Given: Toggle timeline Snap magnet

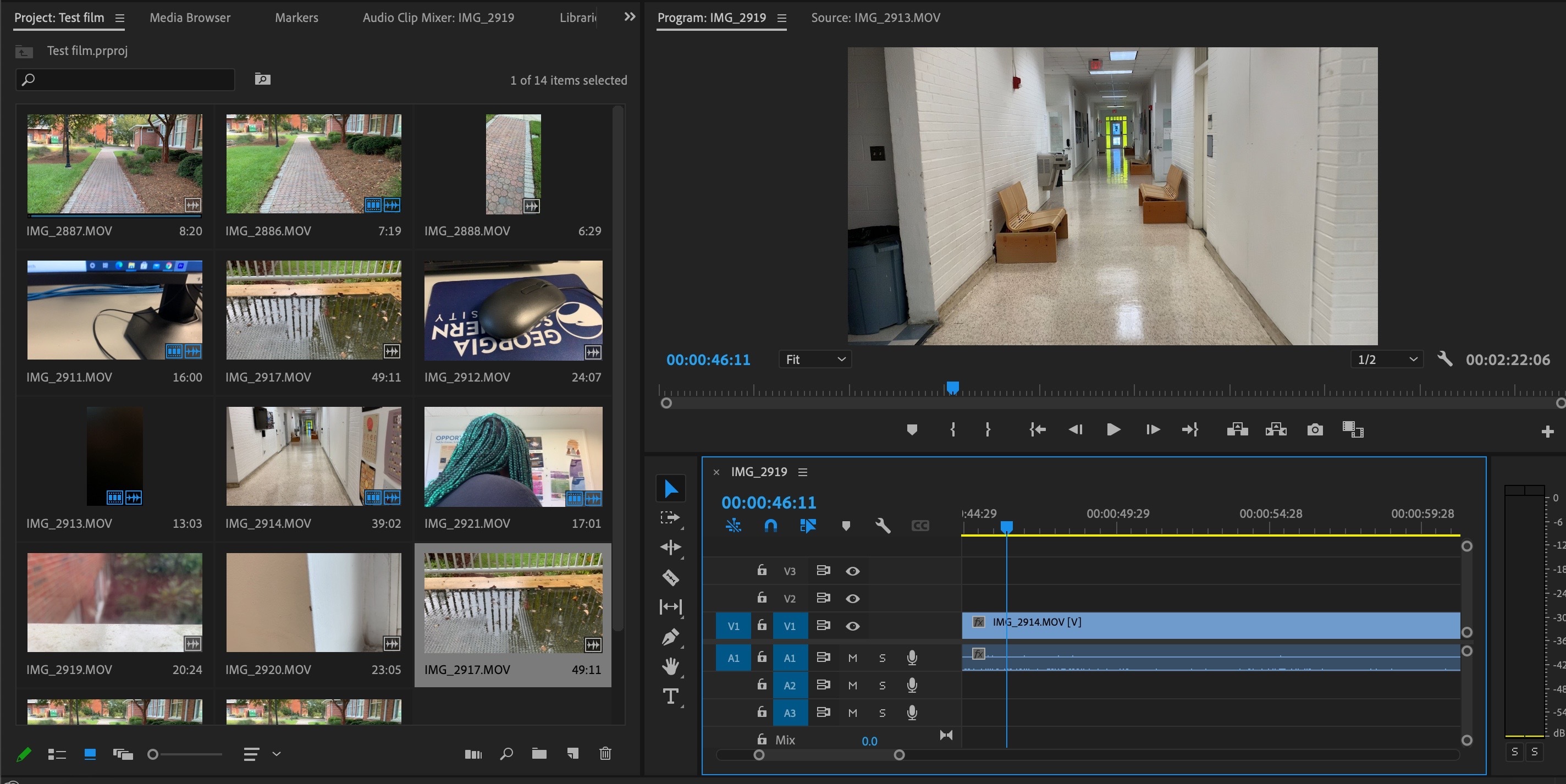Looking at the screenshot, I should click(x=770, y=526).
